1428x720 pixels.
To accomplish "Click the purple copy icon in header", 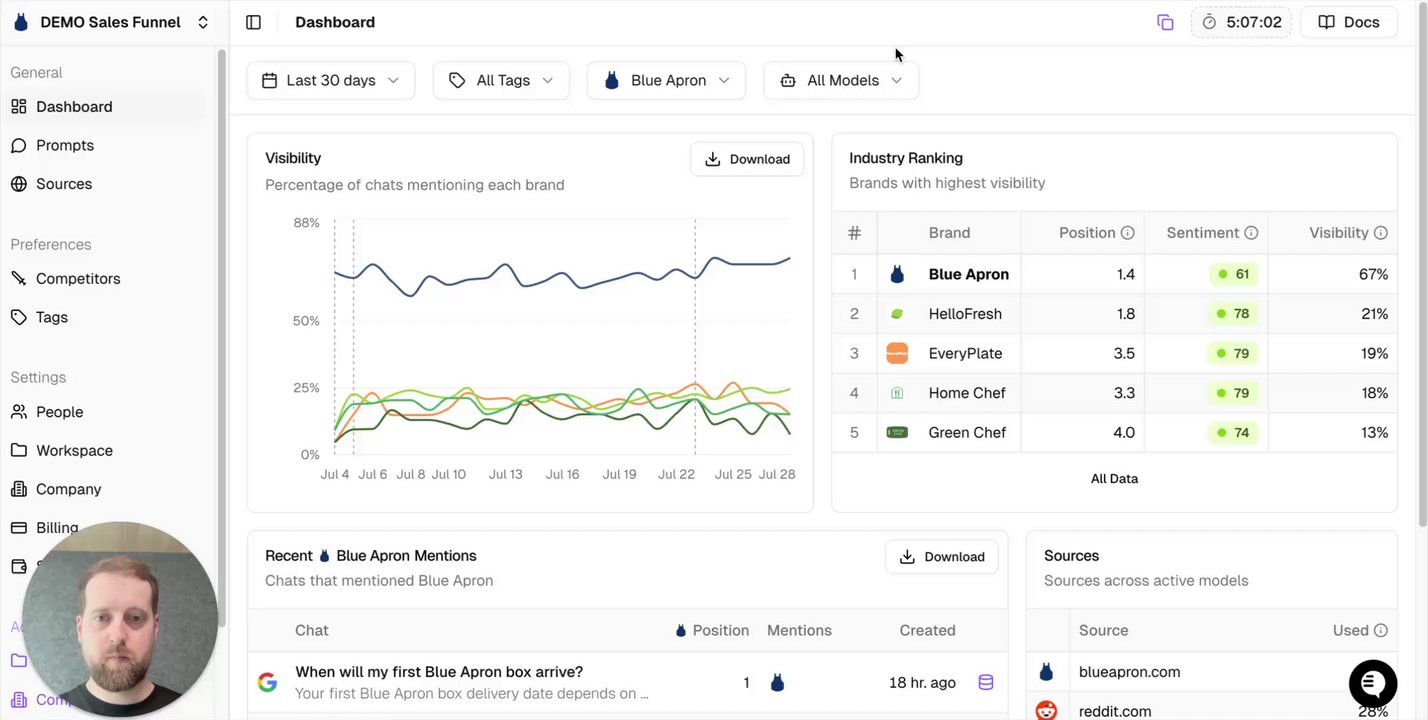I will point(1165,22).
